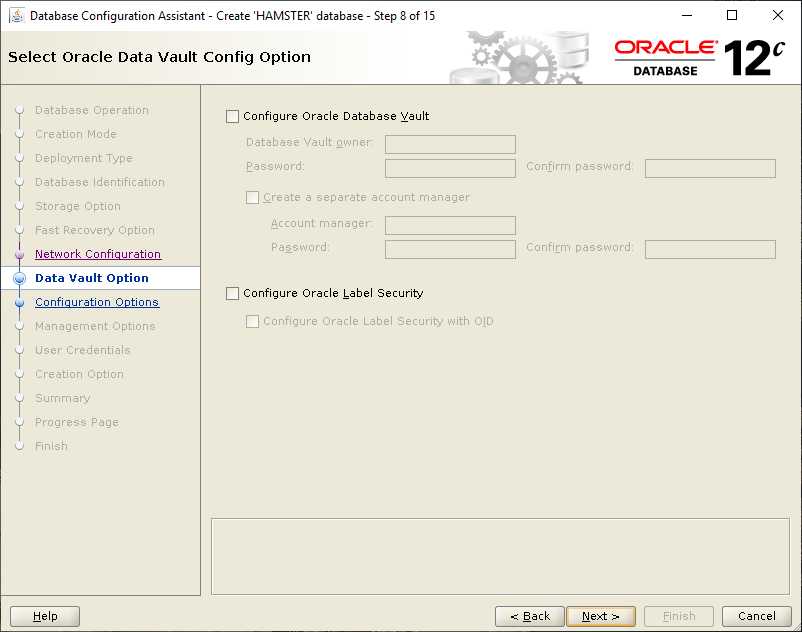Screen dimensions: 802x632
Task: Click the Fast Recovery Option step
Action: (95, 230)
